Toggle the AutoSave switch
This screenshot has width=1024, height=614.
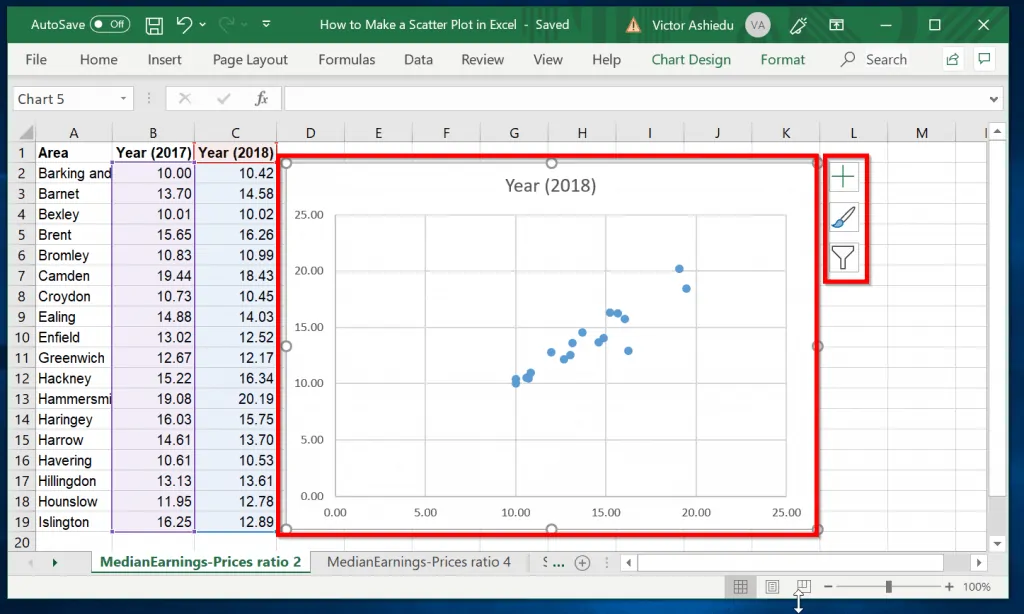point(109,25)
